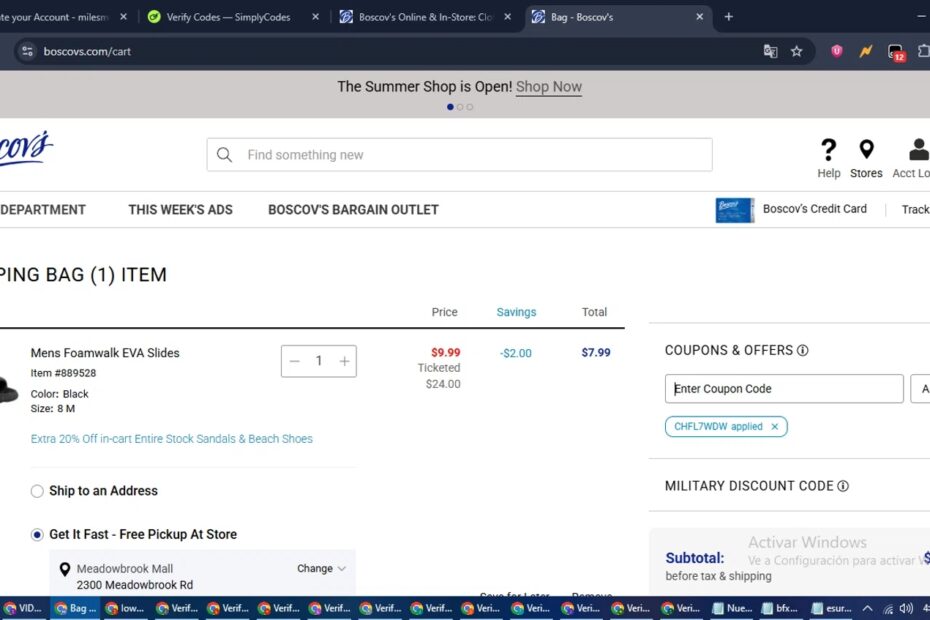Click the quantity value 1 field
The width and height of the screenshot is (930, 620).
(319, 361)
